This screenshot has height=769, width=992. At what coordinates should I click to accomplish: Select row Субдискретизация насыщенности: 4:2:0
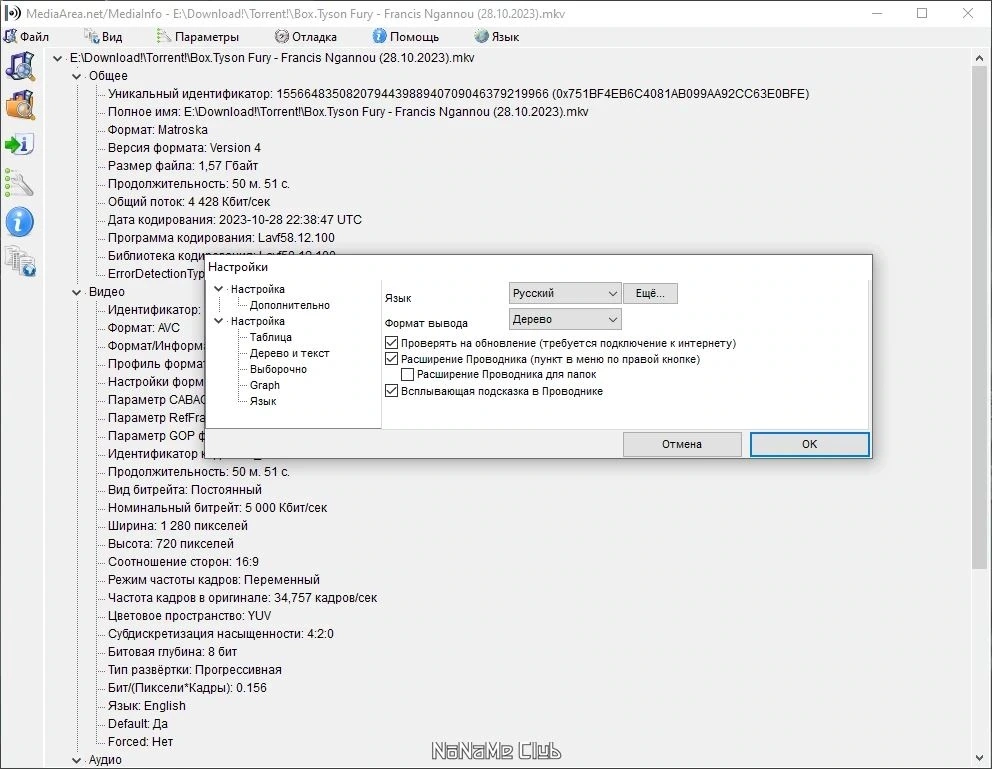[x=221, y=634]
